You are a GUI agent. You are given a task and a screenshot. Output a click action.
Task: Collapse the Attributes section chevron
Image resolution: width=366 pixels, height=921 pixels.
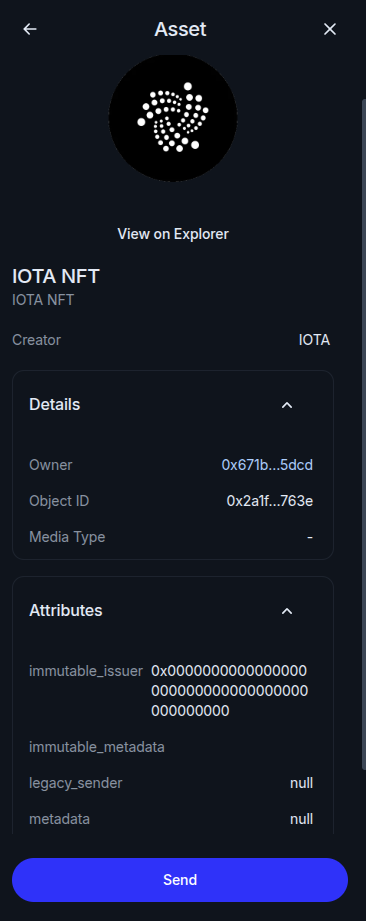point(287,611)
